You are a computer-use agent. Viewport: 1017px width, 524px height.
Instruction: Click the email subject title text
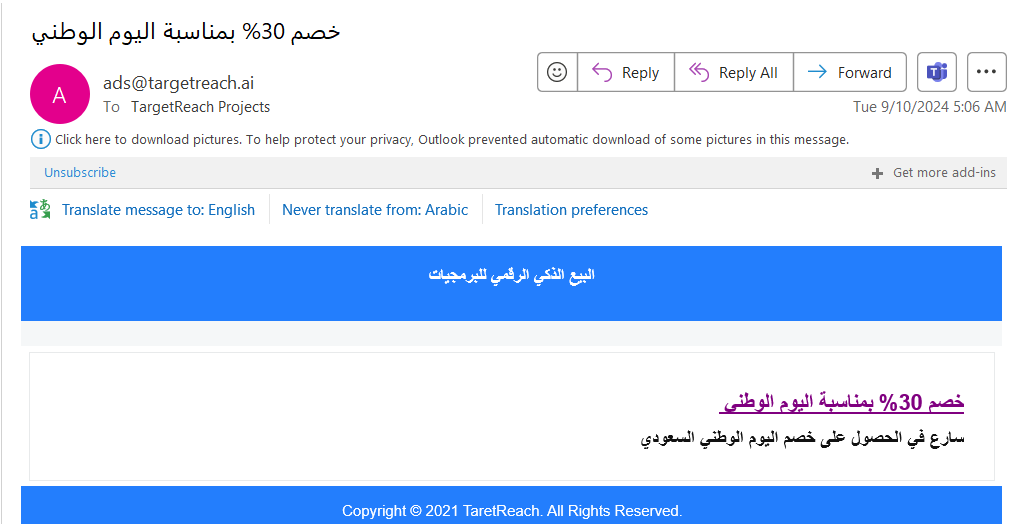[x=186, y=31]
